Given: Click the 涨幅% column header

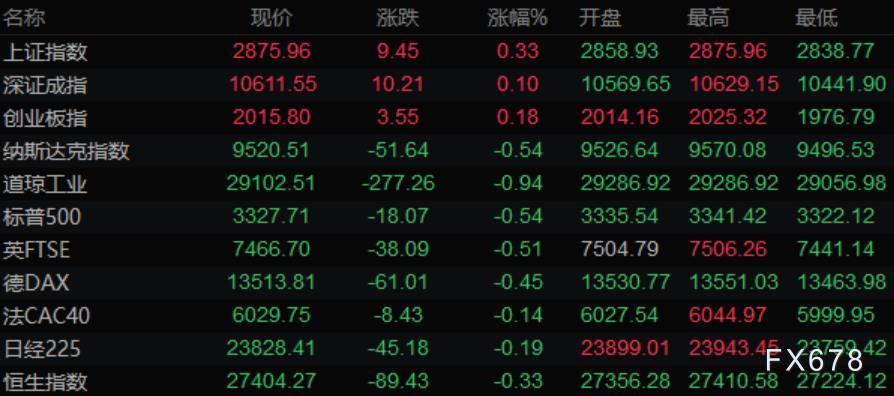Looking at the screenshot, I should (x=517, y=18).
